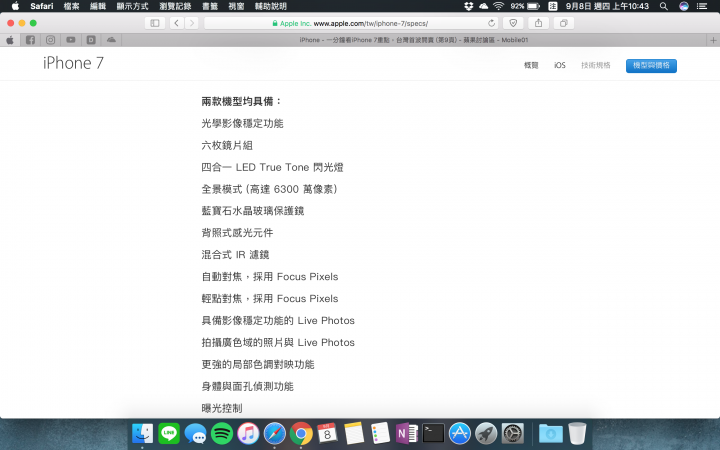Click the line 四合一 LED True Tone 閃光燈

point(272,167)
